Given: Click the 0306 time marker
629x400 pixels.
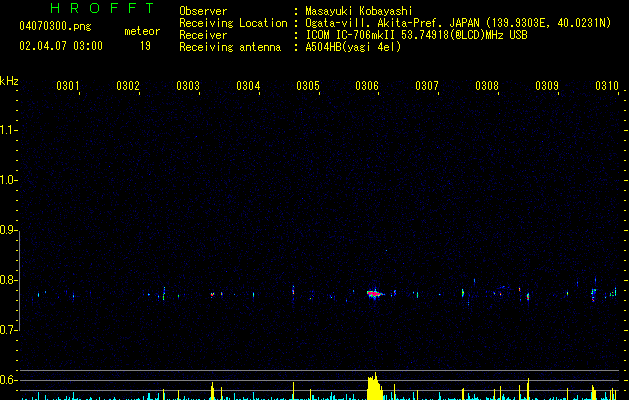Looking at the screenshot, I should 367,86.
